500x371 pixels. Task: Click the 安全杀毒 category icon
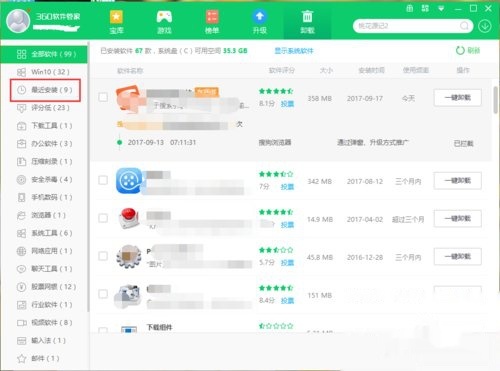(21, 180)
